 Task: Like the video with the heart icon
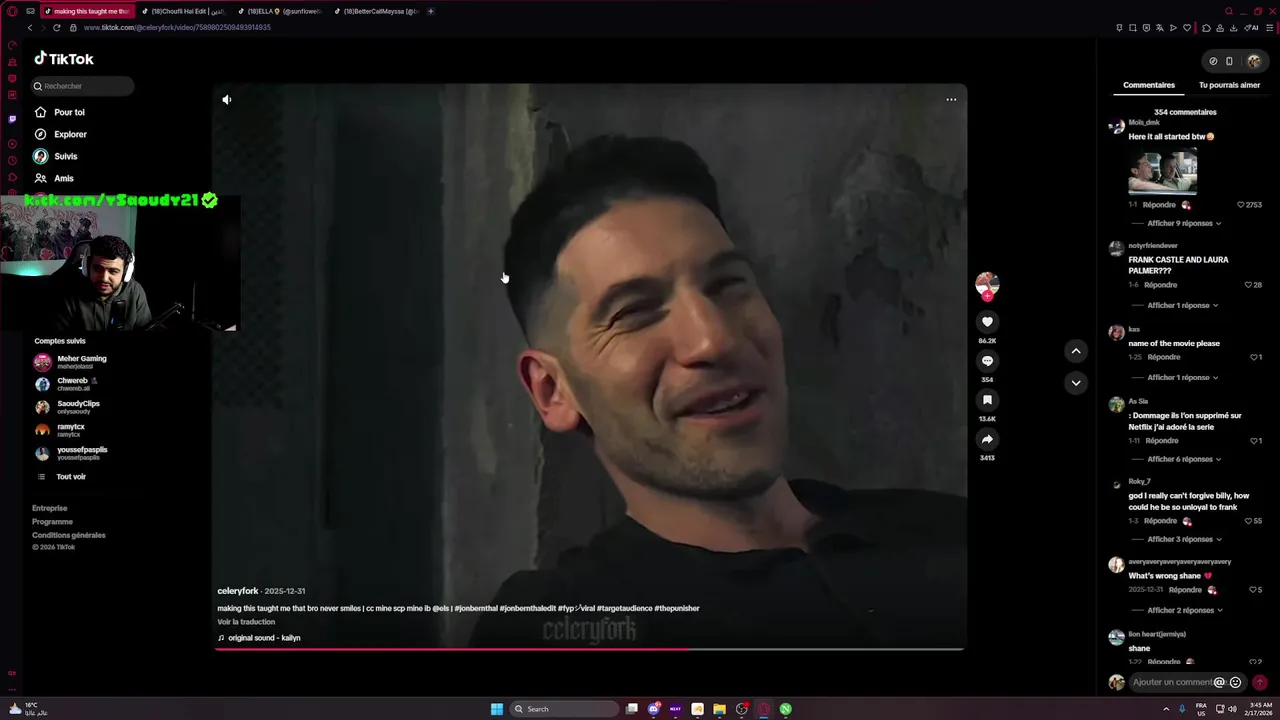(x=987, y=321)
